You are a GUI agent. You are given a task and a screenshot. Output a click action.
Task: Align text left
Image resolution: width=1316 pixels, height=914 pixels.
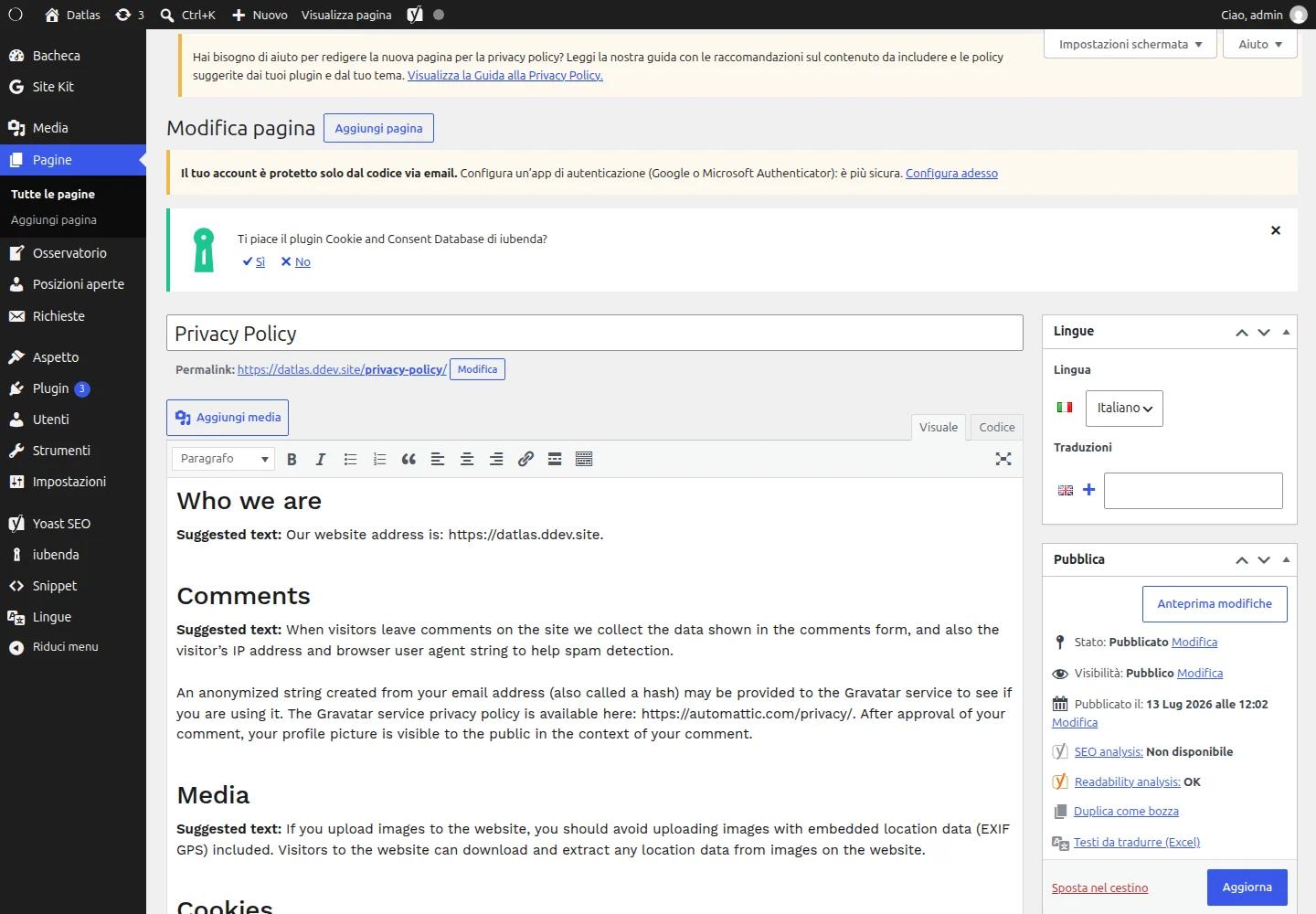pyautogui.click(x=438, y=459)
